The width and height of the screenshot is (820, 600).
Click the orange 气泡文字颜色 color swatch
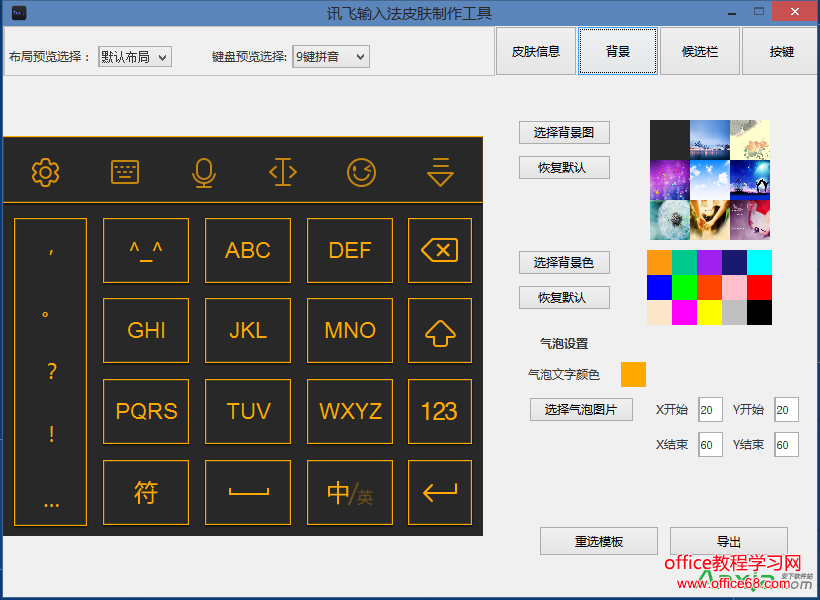point(633,375)
